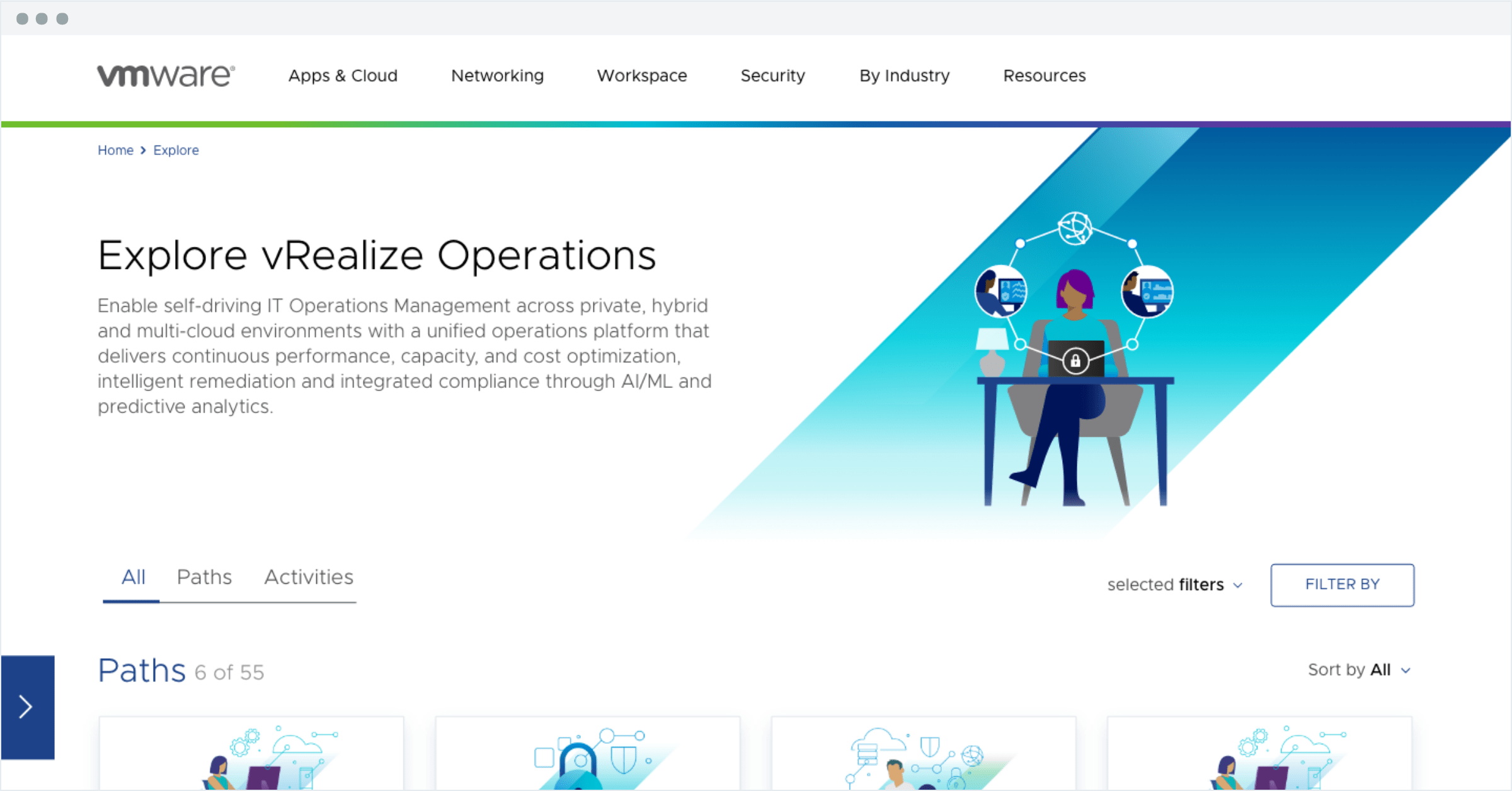
Task: Click the lock icon on the laptop
Action: click(x=1075, y=361)
